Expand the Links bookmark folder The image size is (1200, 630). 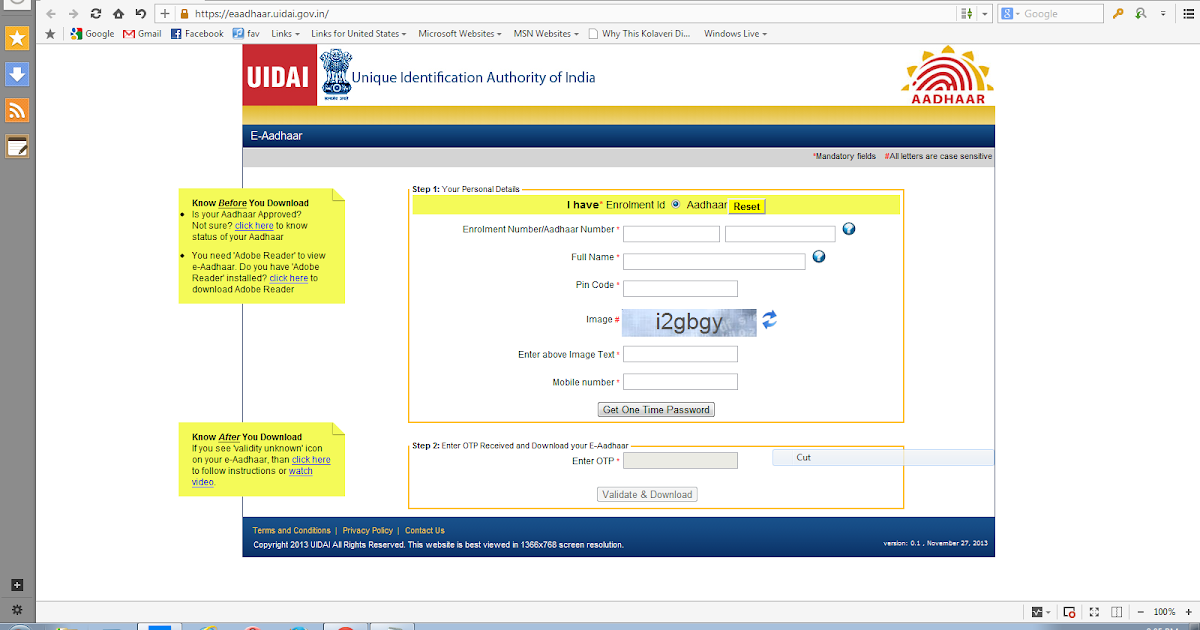(286, 33)
